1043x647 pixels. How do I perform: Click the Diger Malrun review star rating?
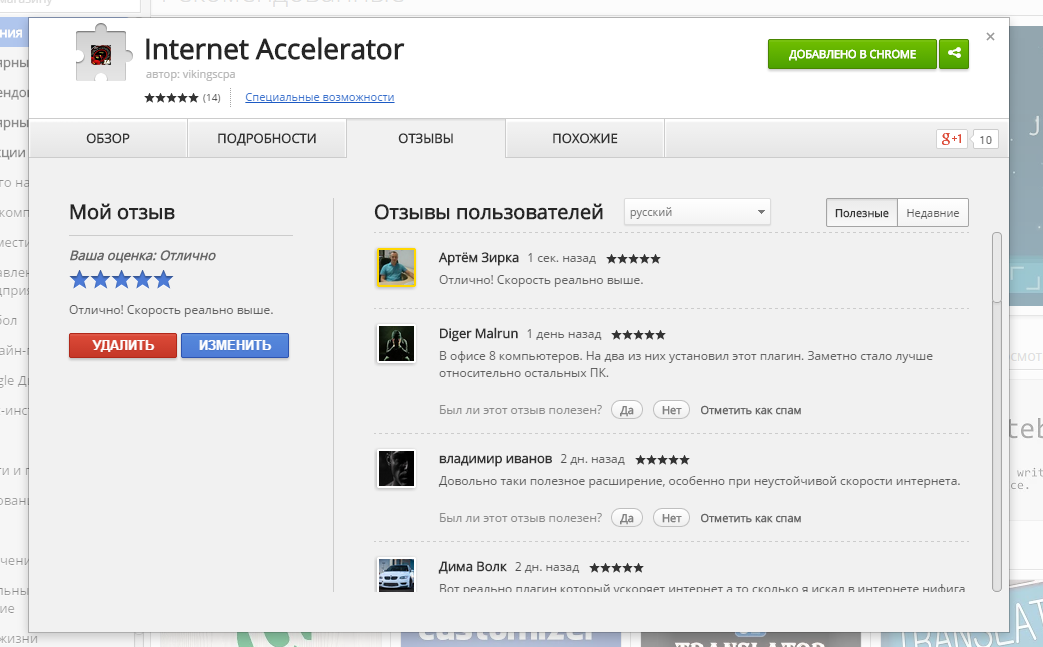point(639,334)
